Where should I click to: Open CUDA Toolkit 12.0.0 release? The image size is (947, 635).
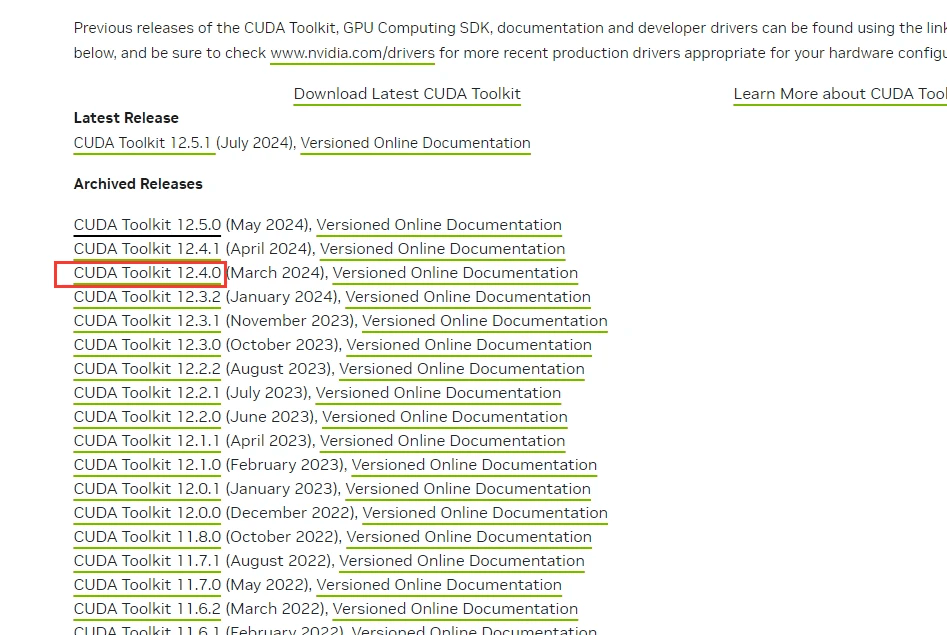tap(147, 513)
